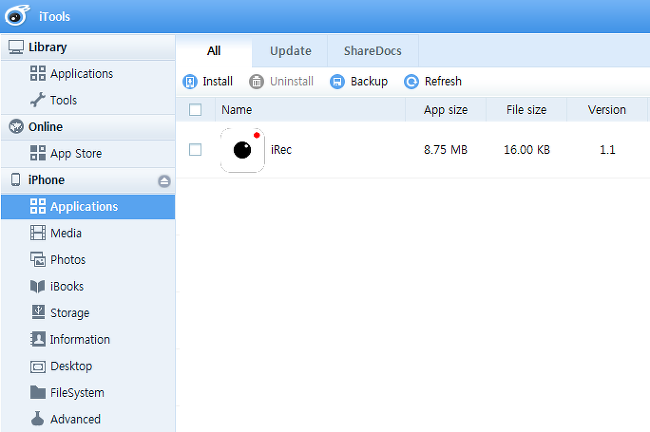Click the Backup disk icon
The width and height of the screenshot is (650, 432).
tap(337, 81)
